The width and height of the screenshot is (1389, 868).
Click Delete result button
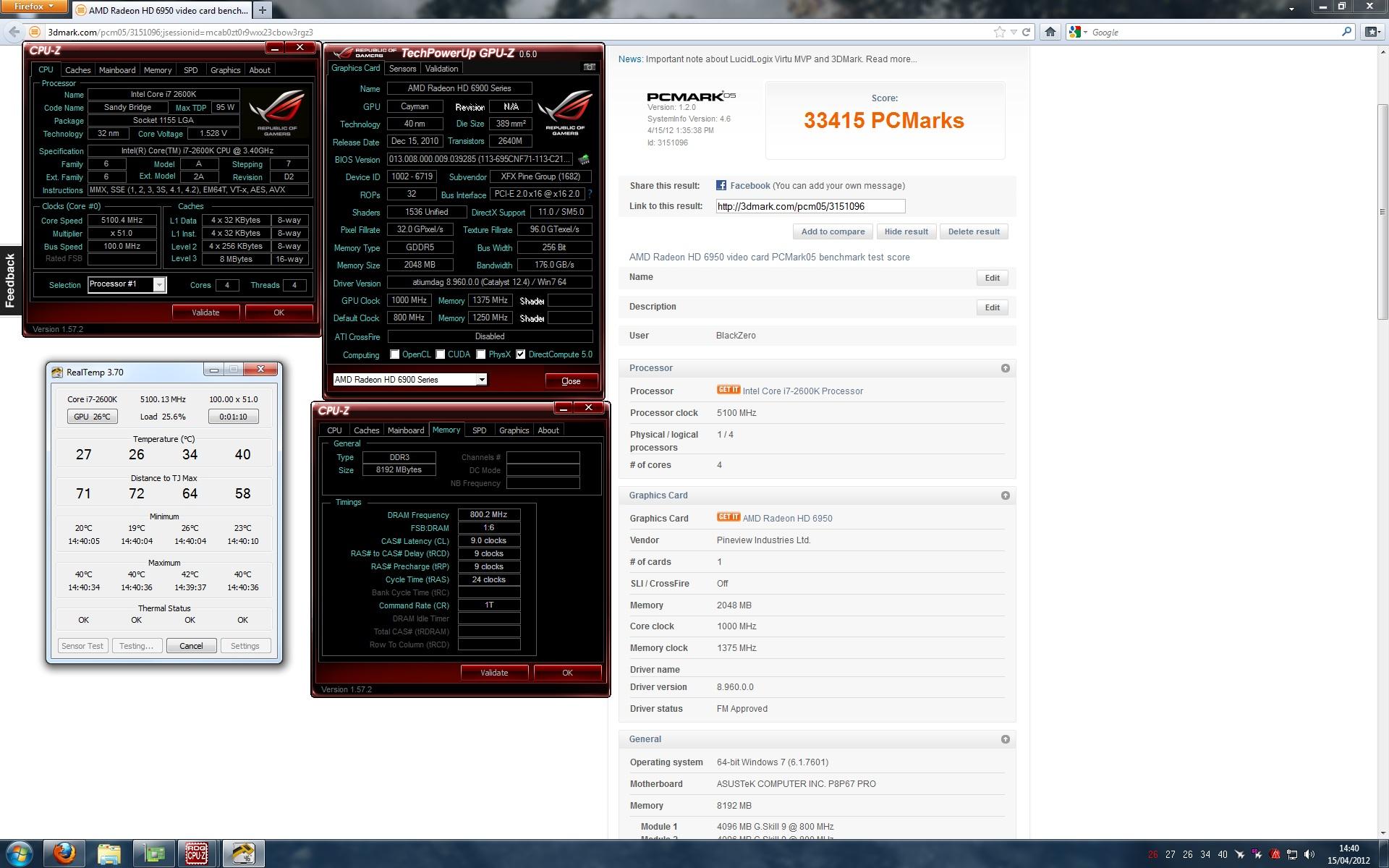tap(974, 231)
